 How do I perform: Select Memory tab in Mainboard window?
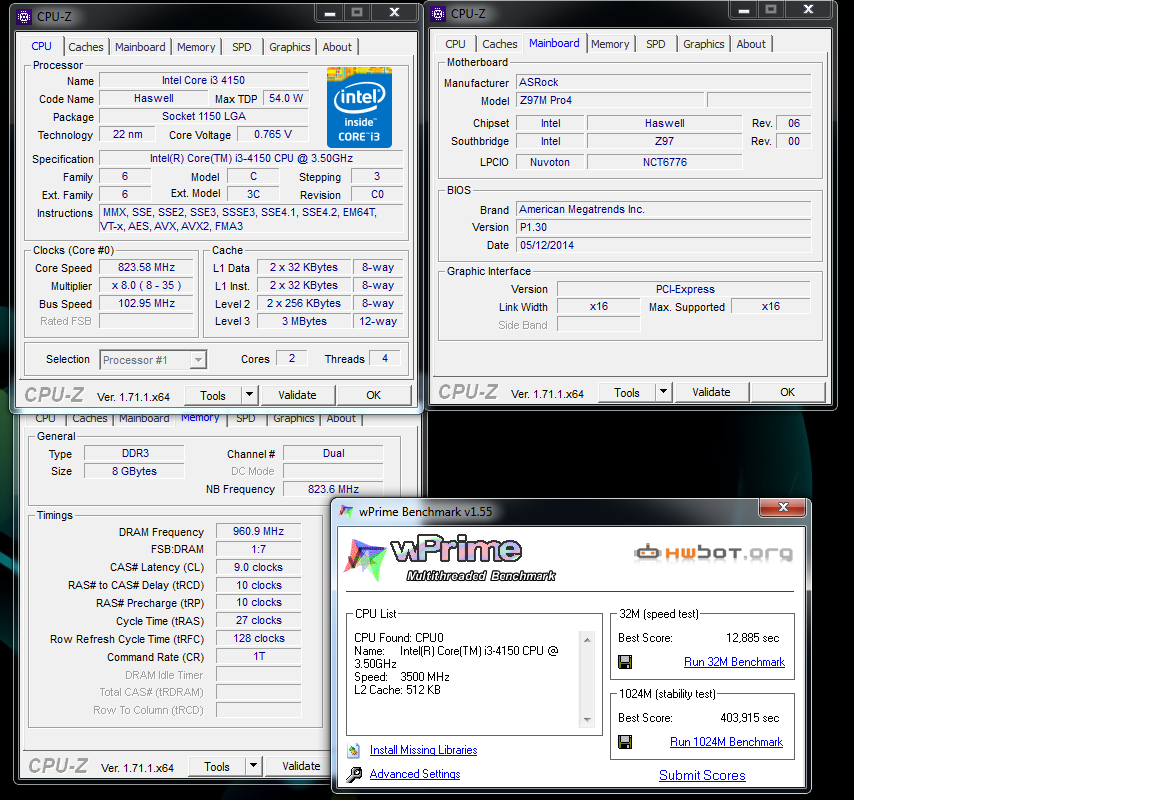[x=610, y=44]
